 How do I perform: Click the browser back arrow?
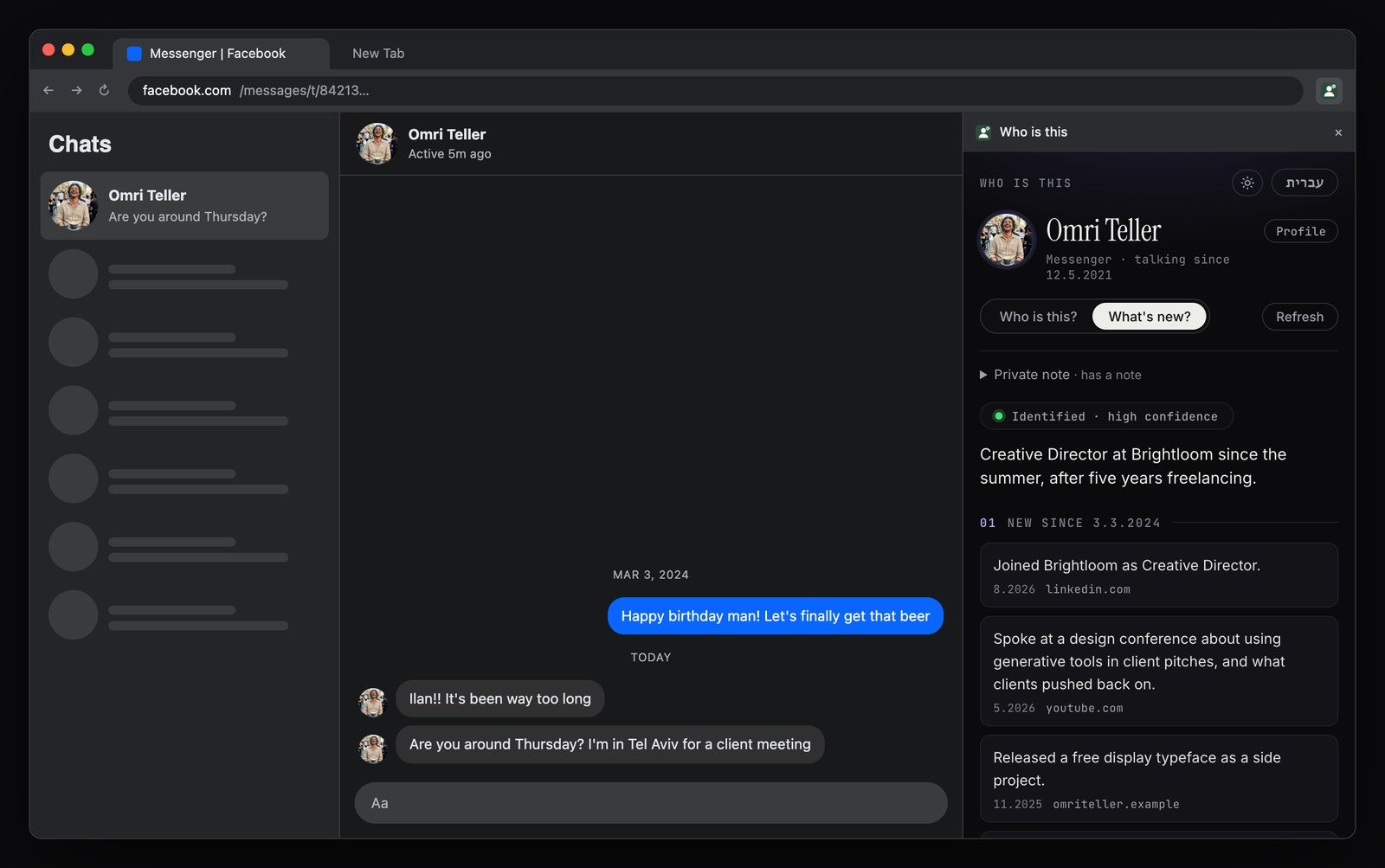pos(48,90)
